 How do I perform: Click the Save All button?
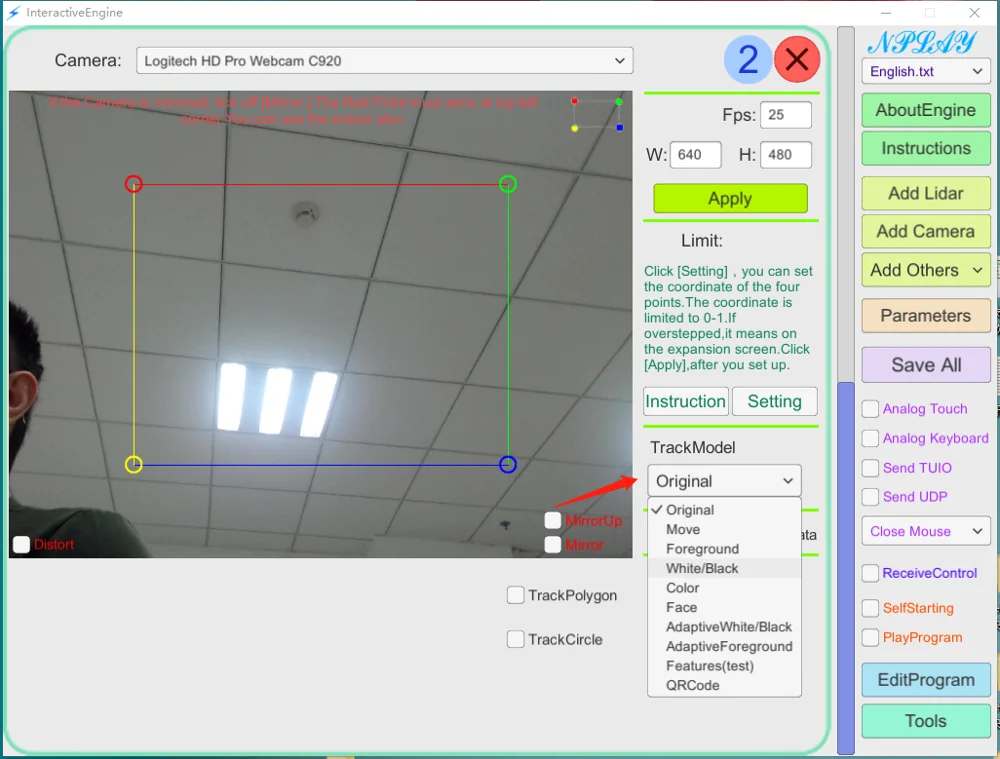tap(925, 364)
